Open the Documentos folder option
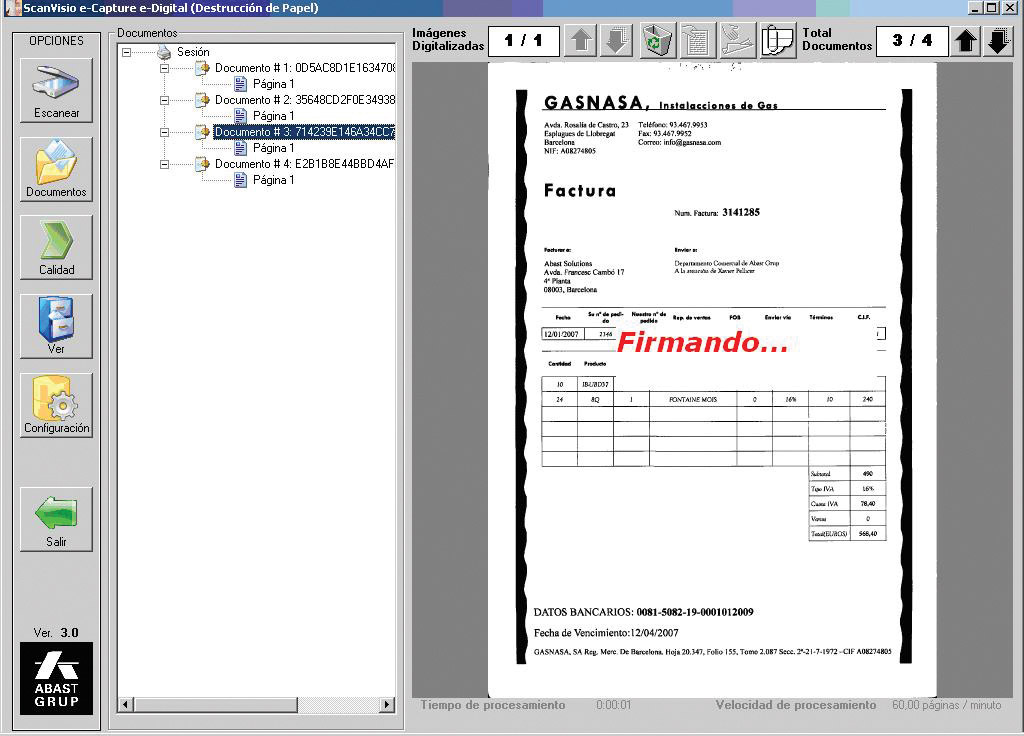 [56, 169]
